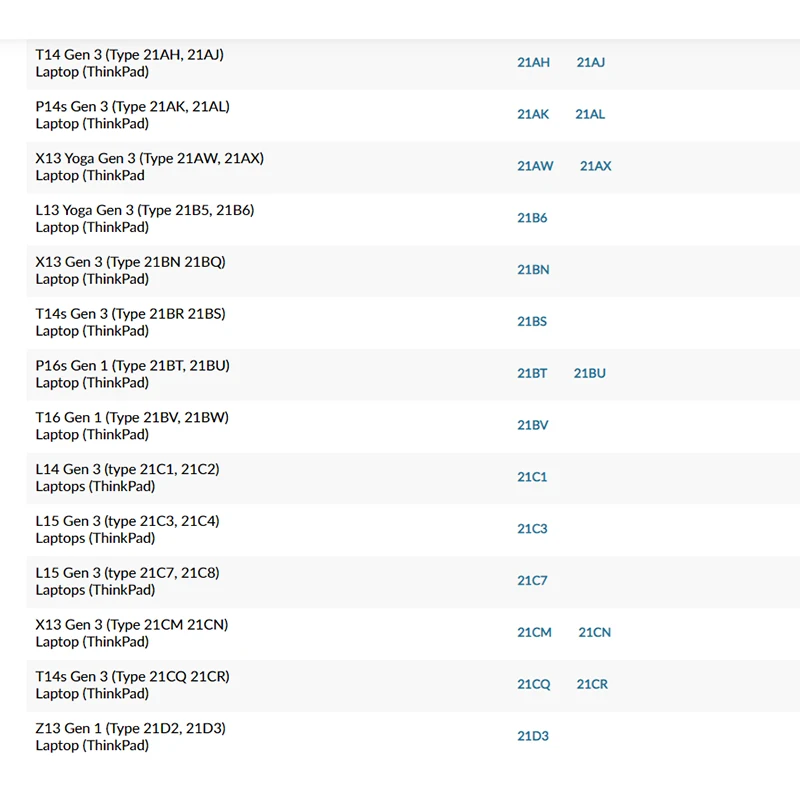Click the 21AW link for X13 Yoga
This screenshot has height=800, width=800.
(535, 166)
